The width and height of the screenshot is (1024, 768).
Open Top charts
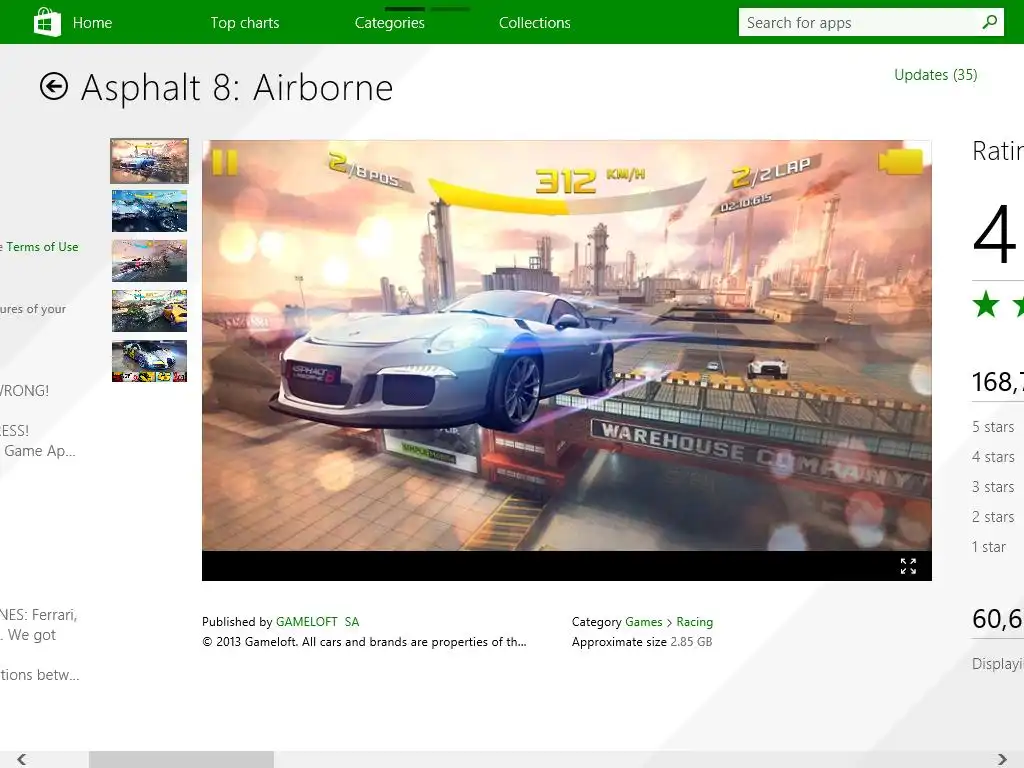click(x=245, y=23)
